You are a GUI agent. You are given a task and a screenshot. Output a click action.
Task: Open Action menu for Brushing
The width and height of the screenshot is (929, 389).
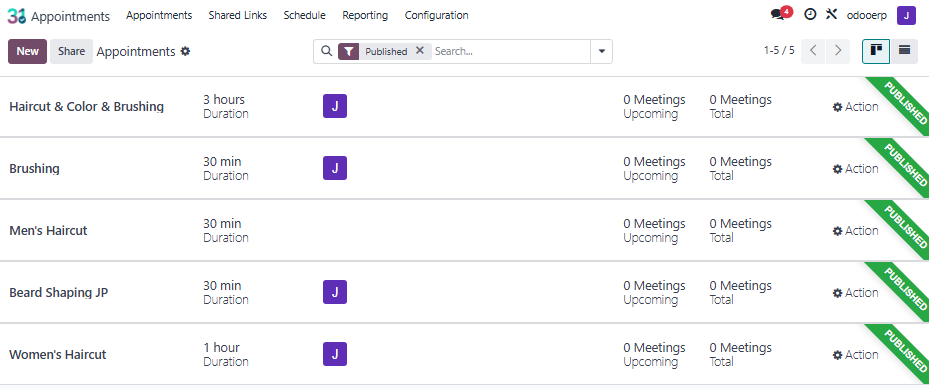click(855, 169)
